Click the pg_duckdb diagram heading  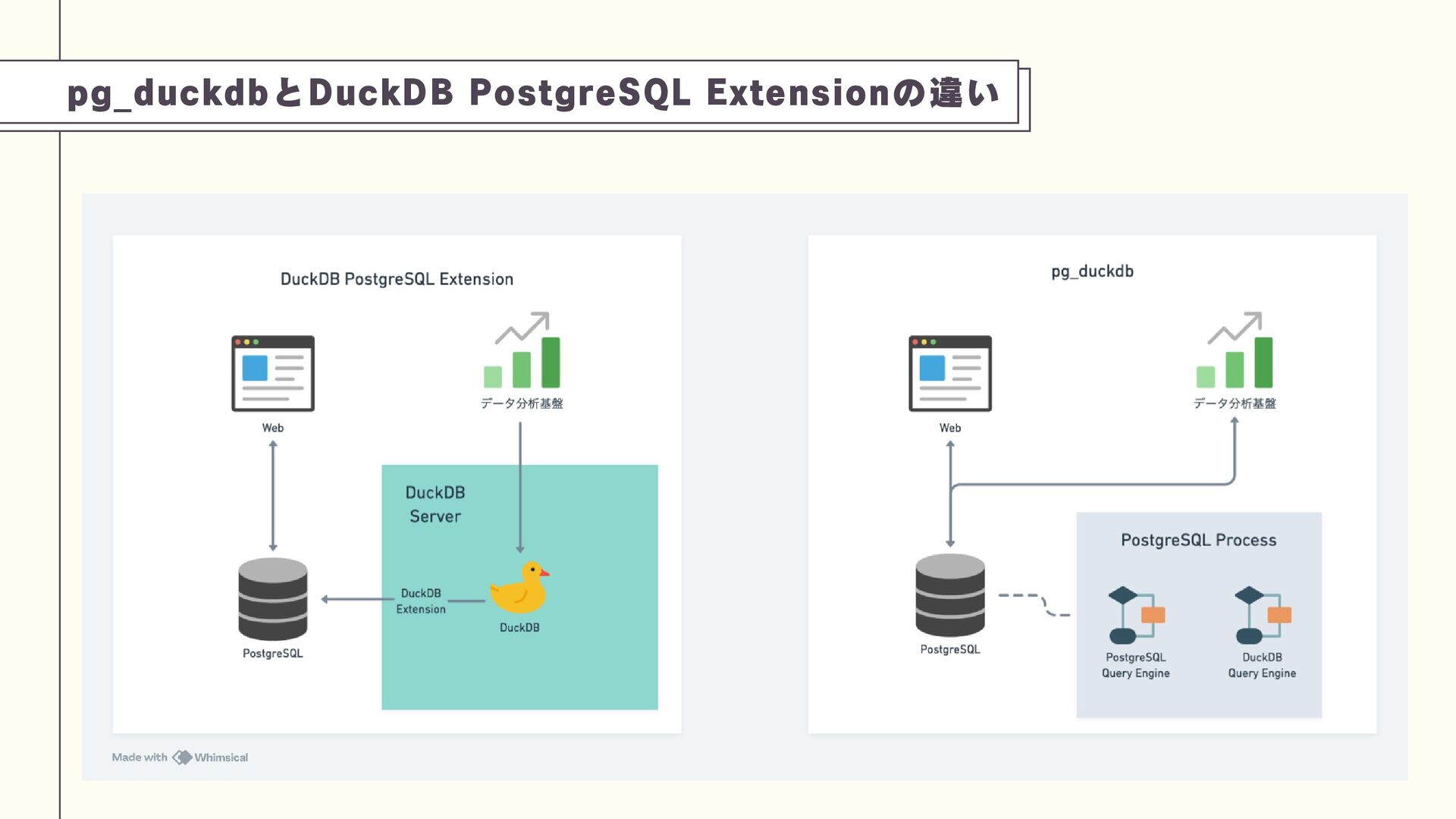1092,271
